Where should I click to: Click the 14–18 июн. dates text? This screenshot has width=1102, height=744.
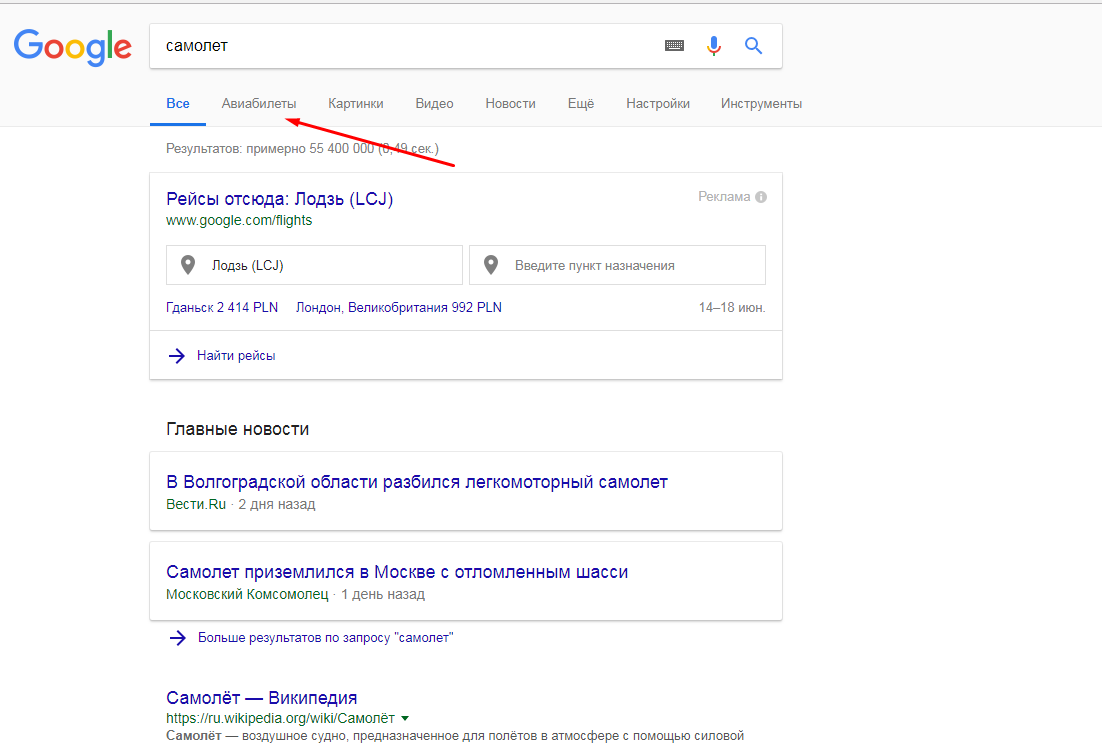pos(732,307)
